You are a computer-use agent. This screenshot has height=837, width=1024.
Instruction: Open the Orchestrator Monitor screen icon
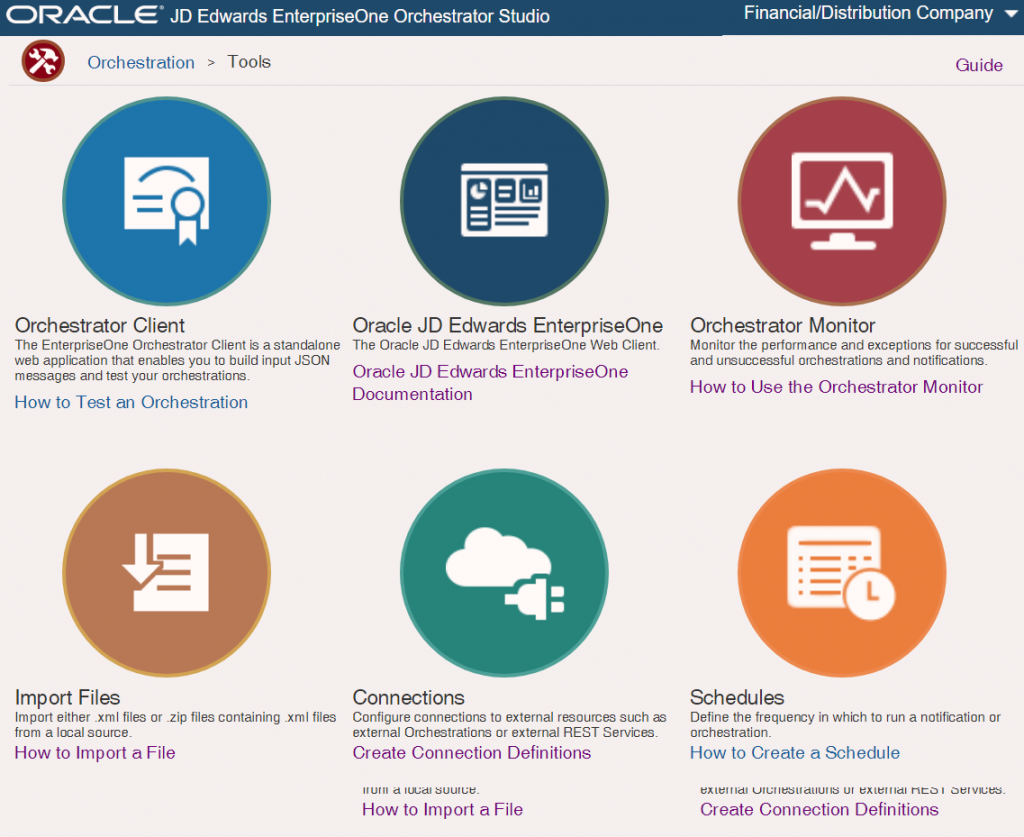[841, 200]
